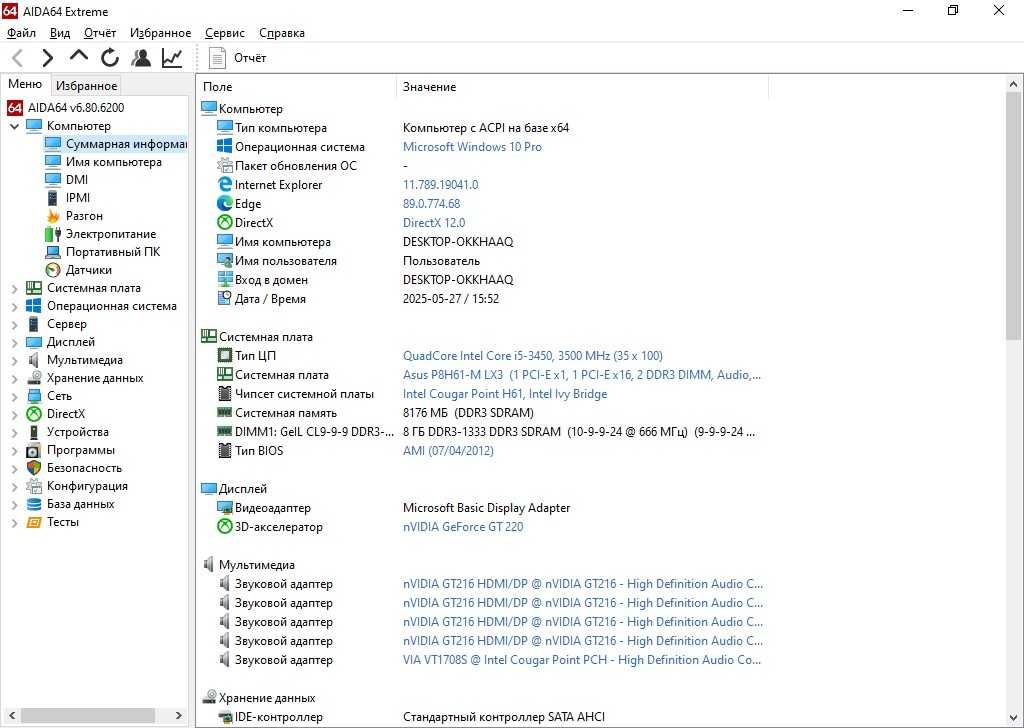Viewport: 1024px width, 728px height.
Task: Open Электропитание power icon in tree
Action: [x=53, y=234]
